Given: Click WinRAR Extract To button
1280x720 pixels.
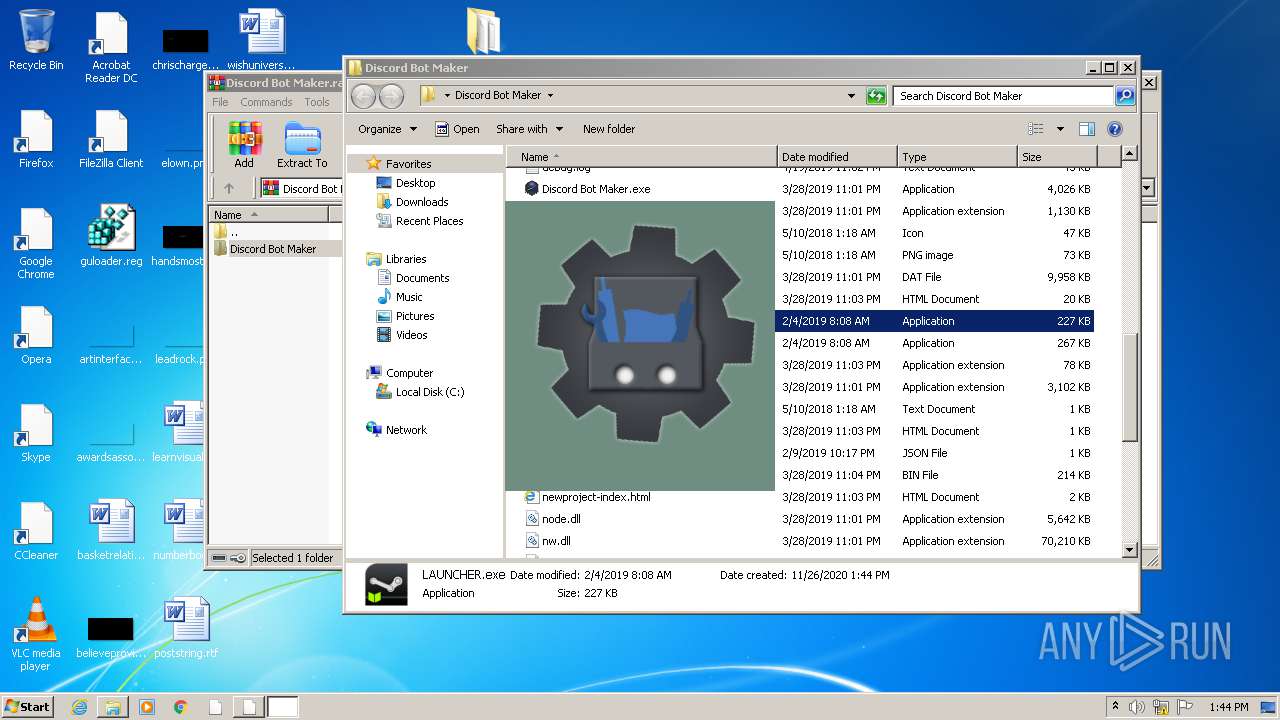Looking at the screenshot, I should [302, 145].
